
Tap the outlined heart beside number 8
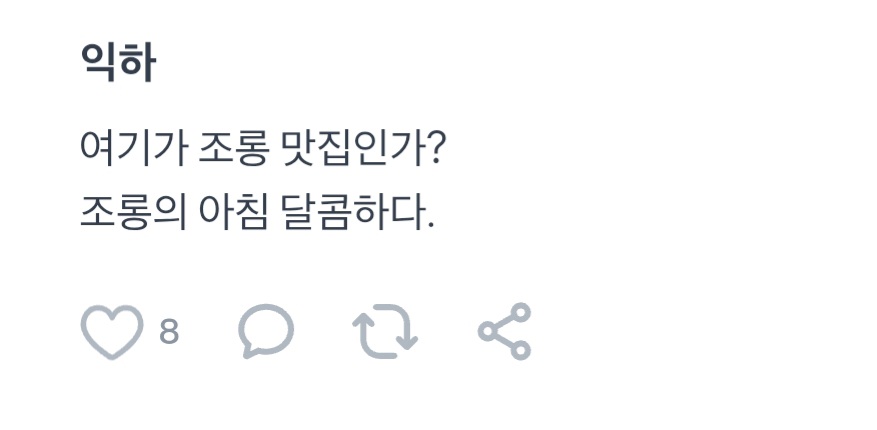[x=112, y=332]
